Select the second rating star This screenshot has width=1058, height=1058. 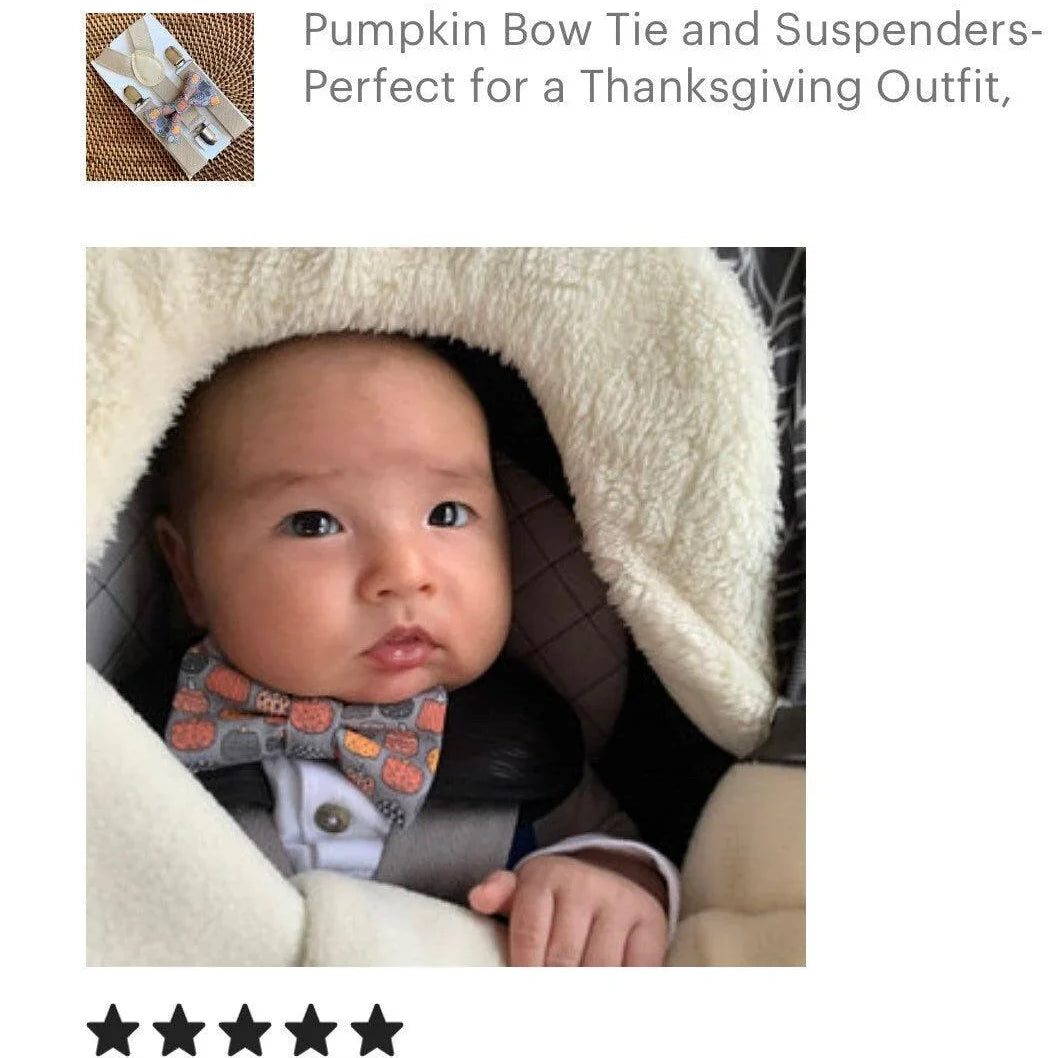pyautogui.click(x=179, y=1030)
